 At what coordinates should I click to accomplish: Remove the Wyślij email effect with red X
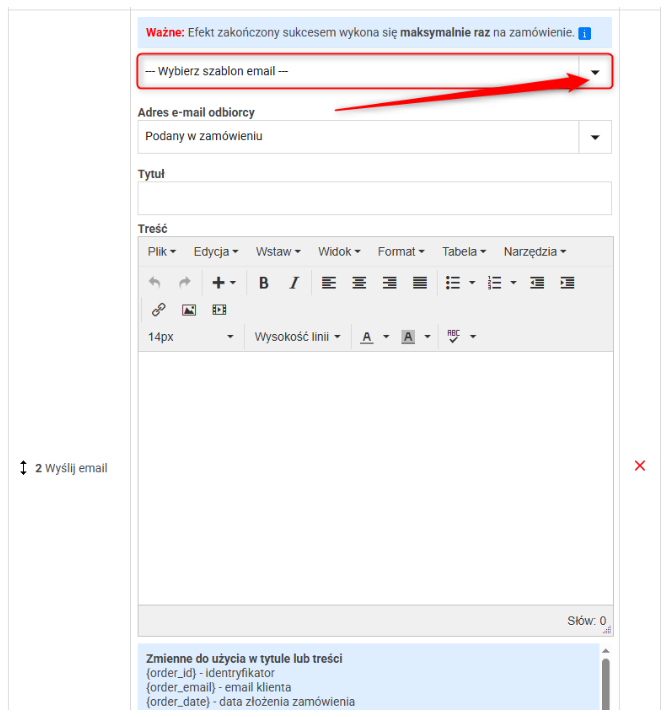(640, 466)
